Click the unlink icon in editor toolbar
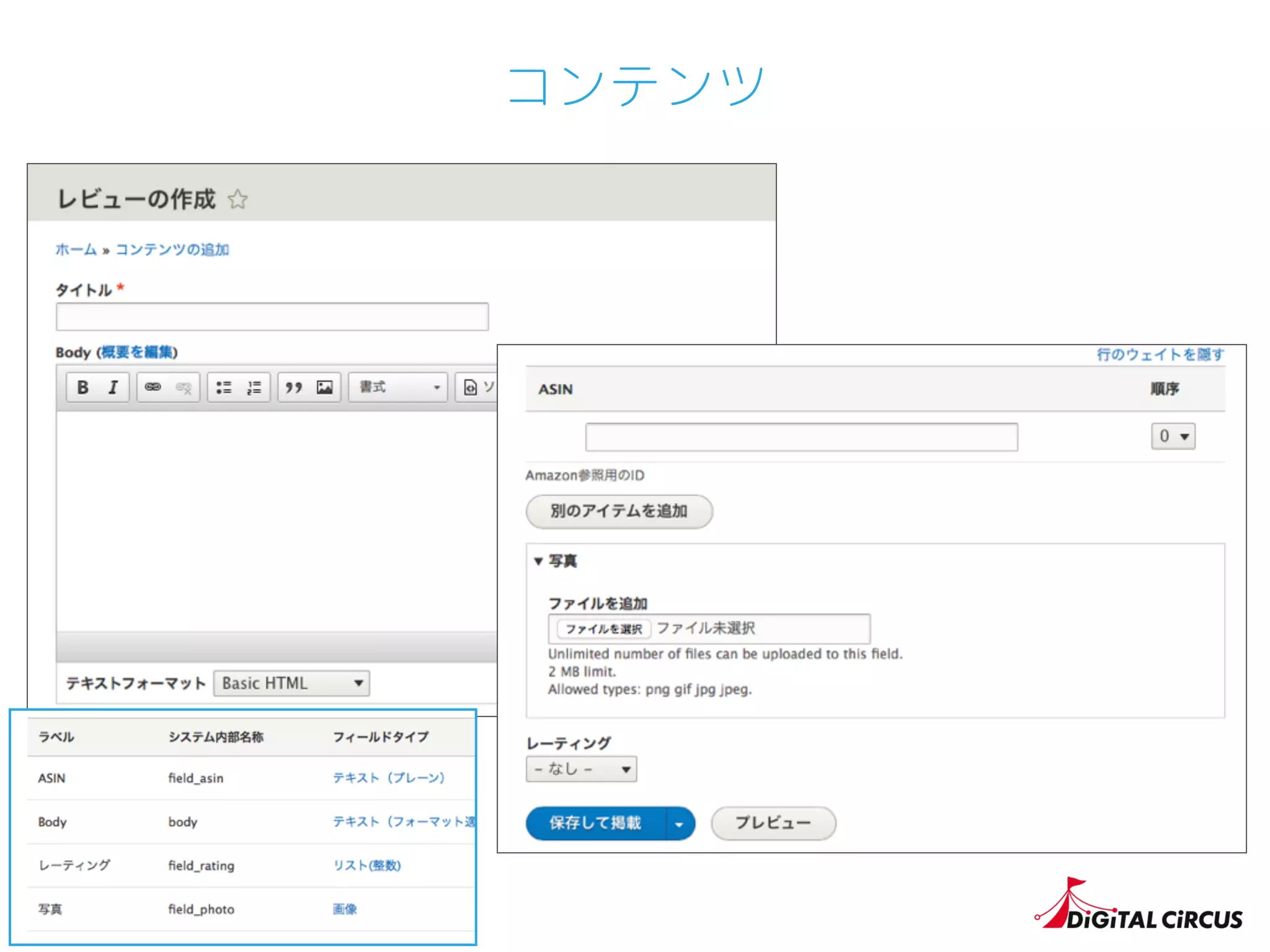The height and width of the screenshot is (952, 1270). 184,387
